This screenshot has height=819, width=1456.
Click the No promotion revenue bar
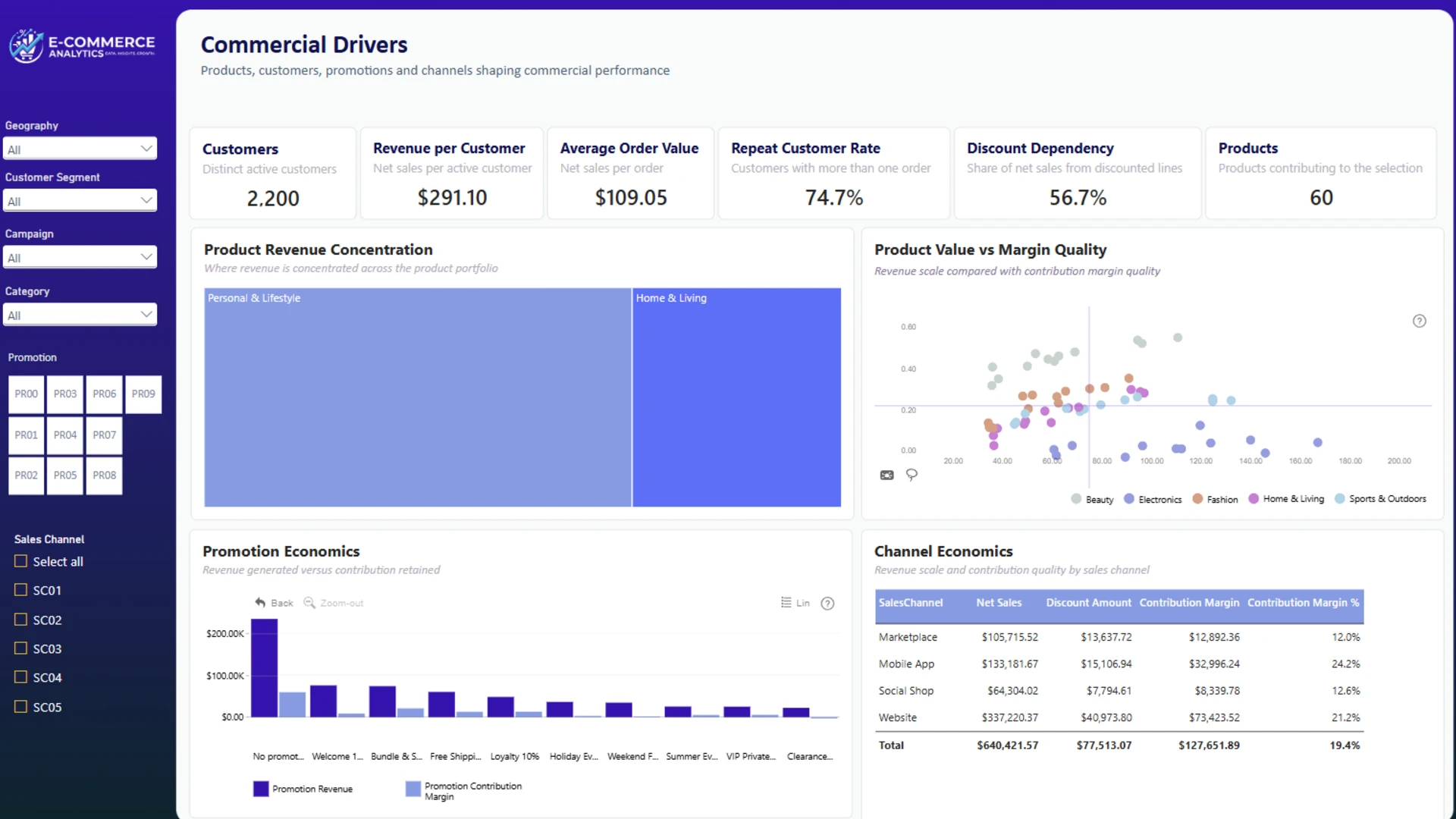coord(264,668)
